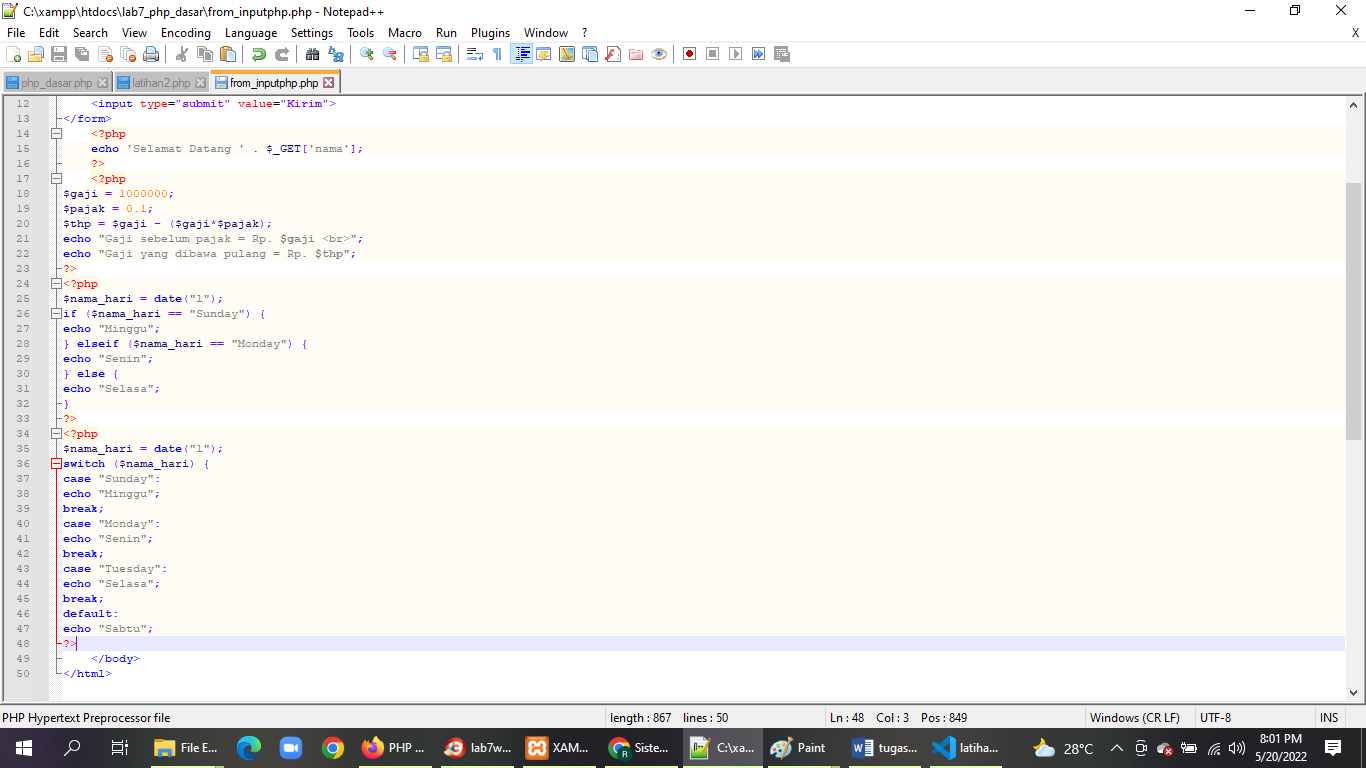1366x768 pixels.
Task: Click the Print toolbar icon
Action: click(151, 54)
